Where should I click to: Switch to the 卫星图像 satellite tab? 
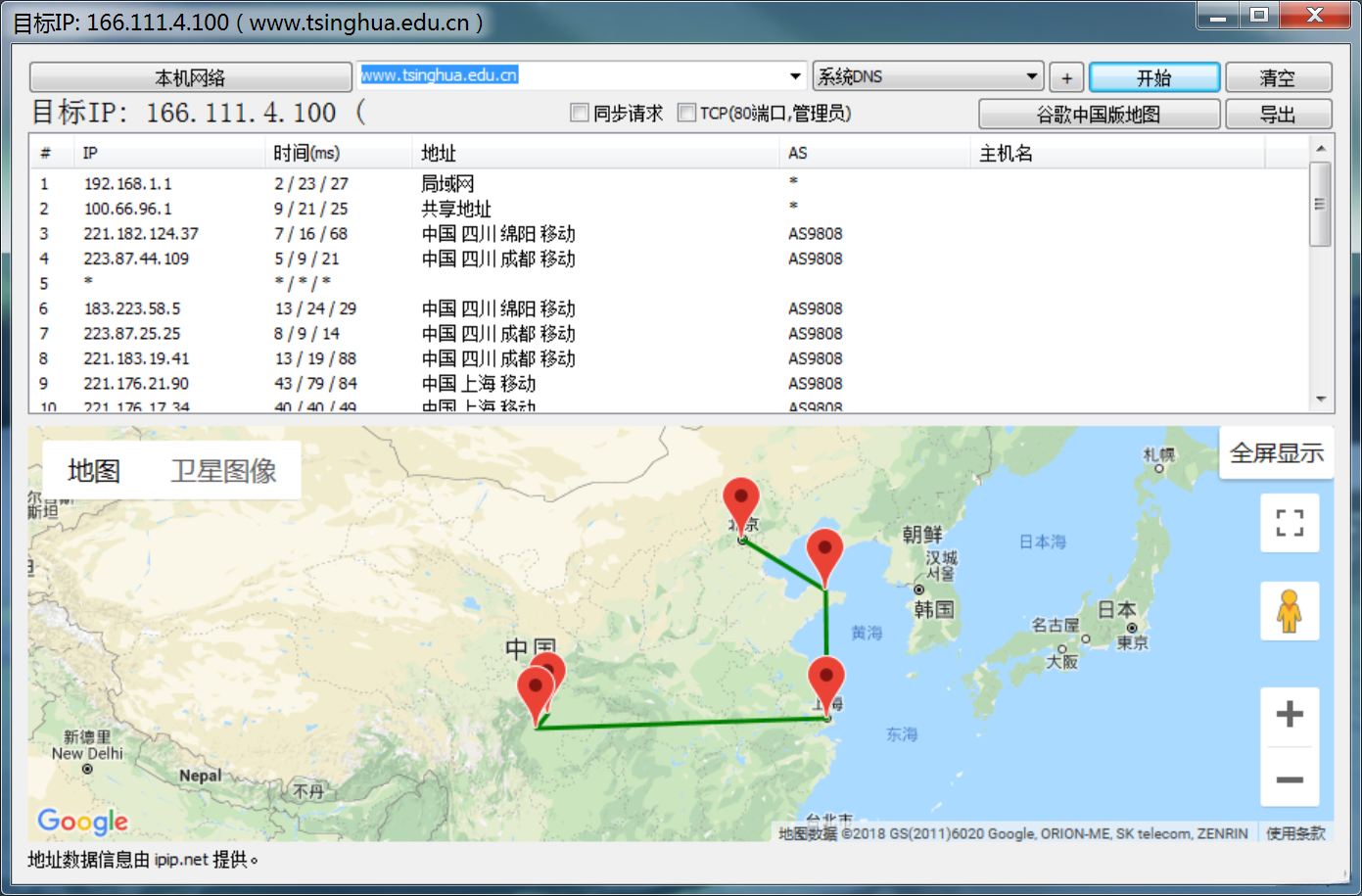(x=223, y=471)
